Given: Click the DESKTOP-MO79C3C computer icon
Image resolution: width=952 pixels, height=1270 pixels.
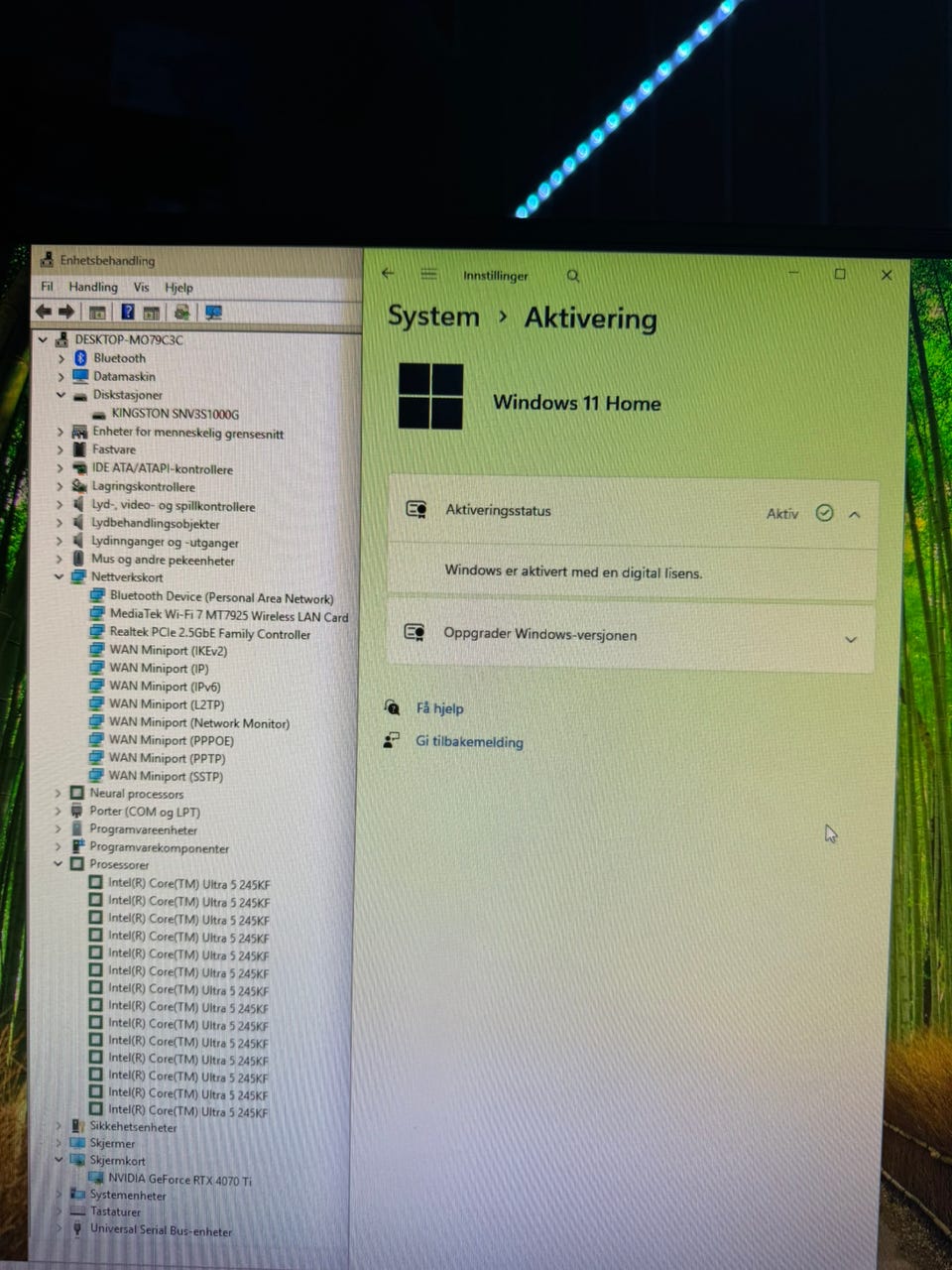Looking at the screenshot, I should tap(62, 339).
